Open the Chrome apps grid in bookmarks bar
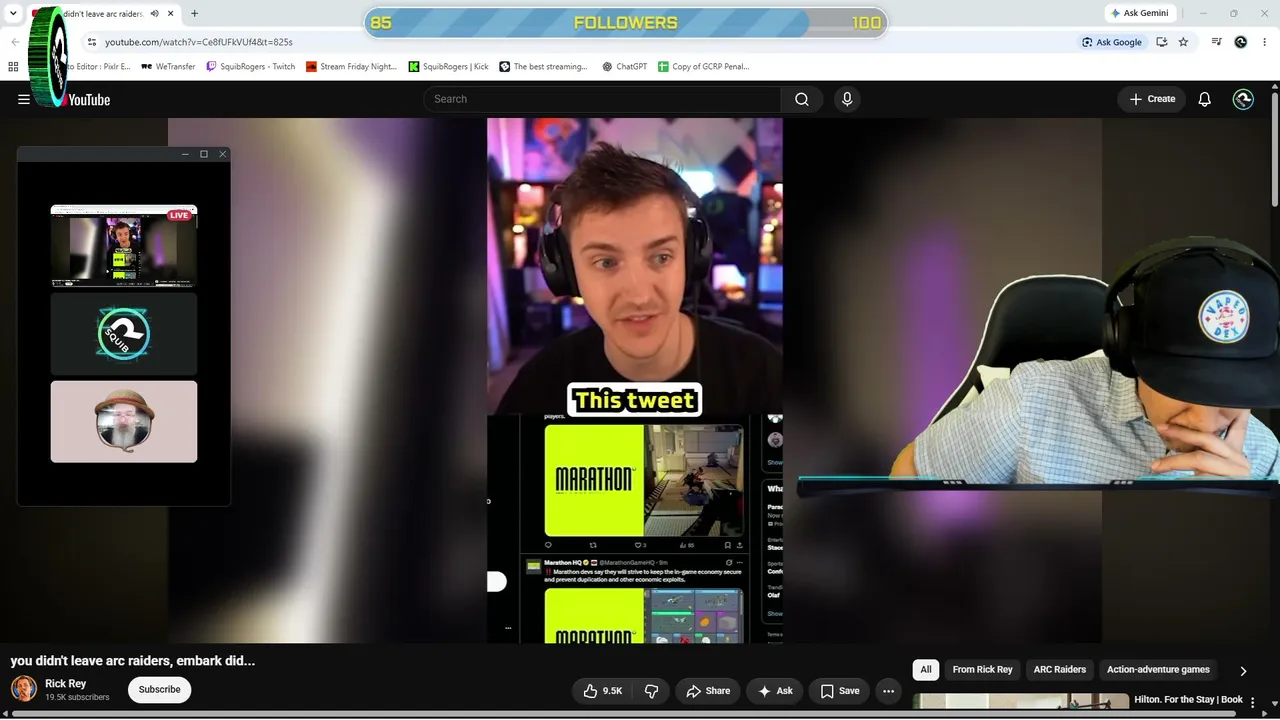 click(13, 67)
